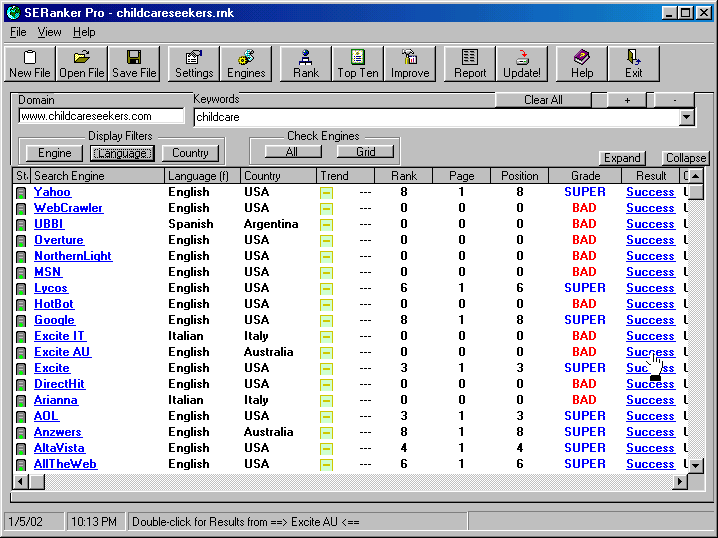This screenshot has width=718, height=538.
Task: Click the vertical scrollbar up arrow
Action: (x=696, y=176)
